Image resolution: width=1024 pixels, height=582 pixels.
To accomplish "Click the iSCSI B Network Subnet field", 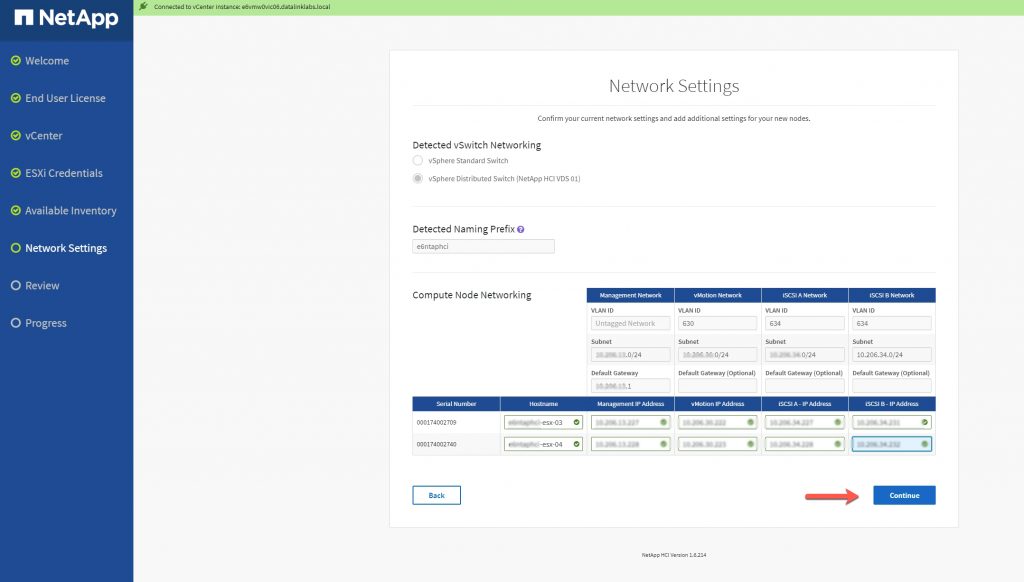I will 891,355.
